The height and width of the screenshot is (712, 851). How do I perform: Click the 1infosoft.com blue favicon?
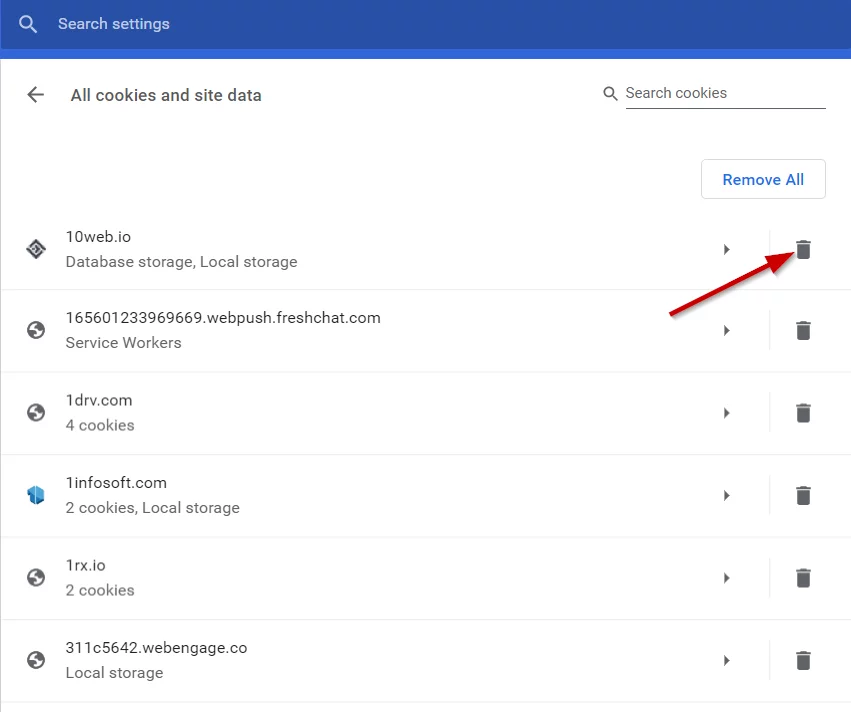click(x=36, y=495)
